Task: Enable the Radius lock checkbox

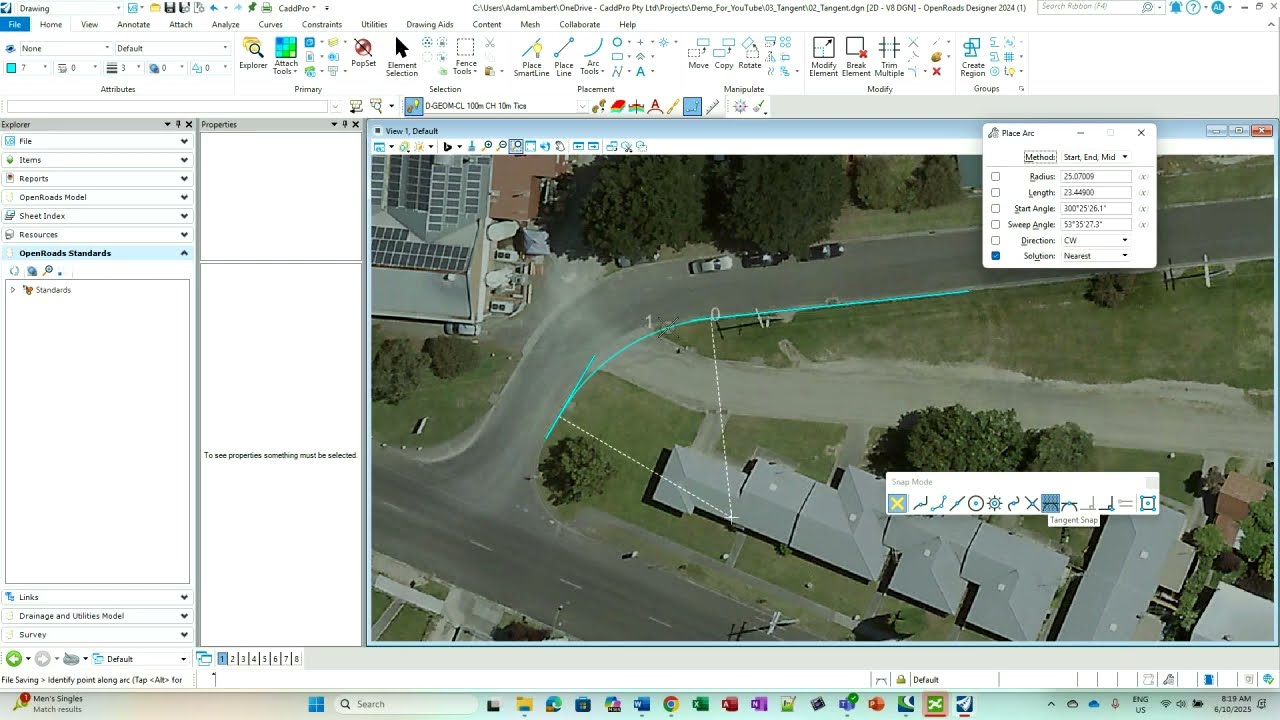Action: (x=995, y=177)
